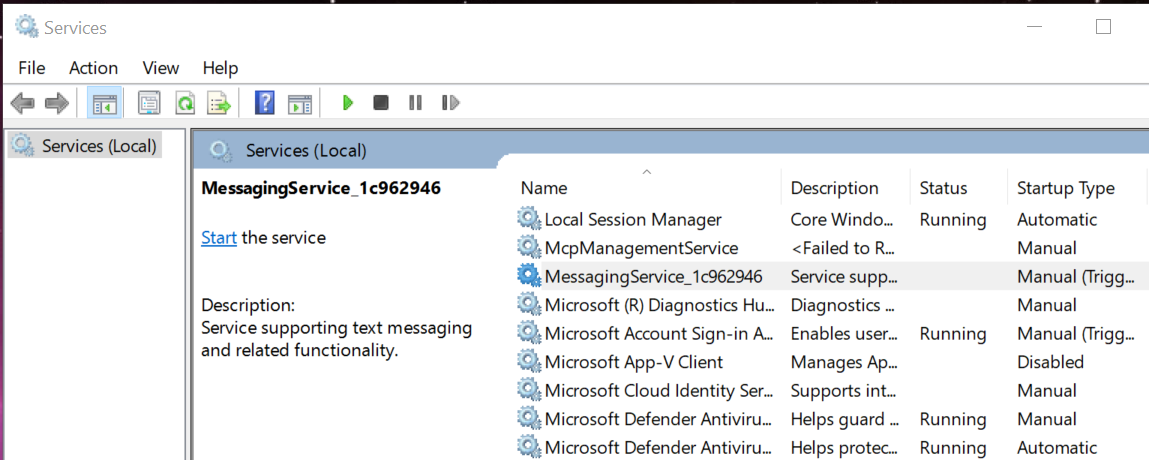Click the Diagnostics ... description cell
The image size is (1149, 460).
click(843, 305)
